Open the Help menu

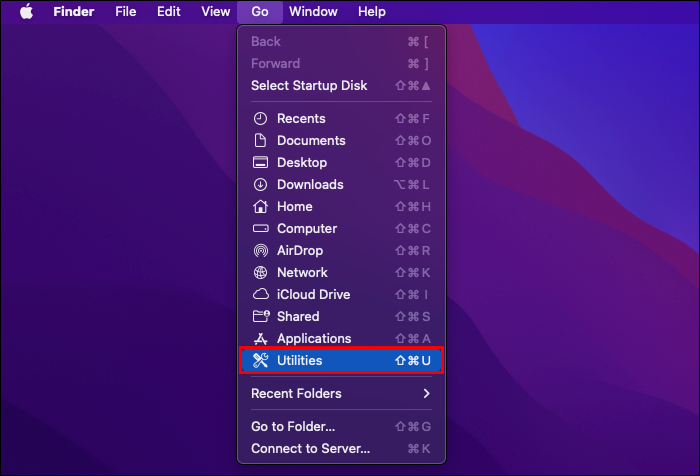tap(371, 12)
